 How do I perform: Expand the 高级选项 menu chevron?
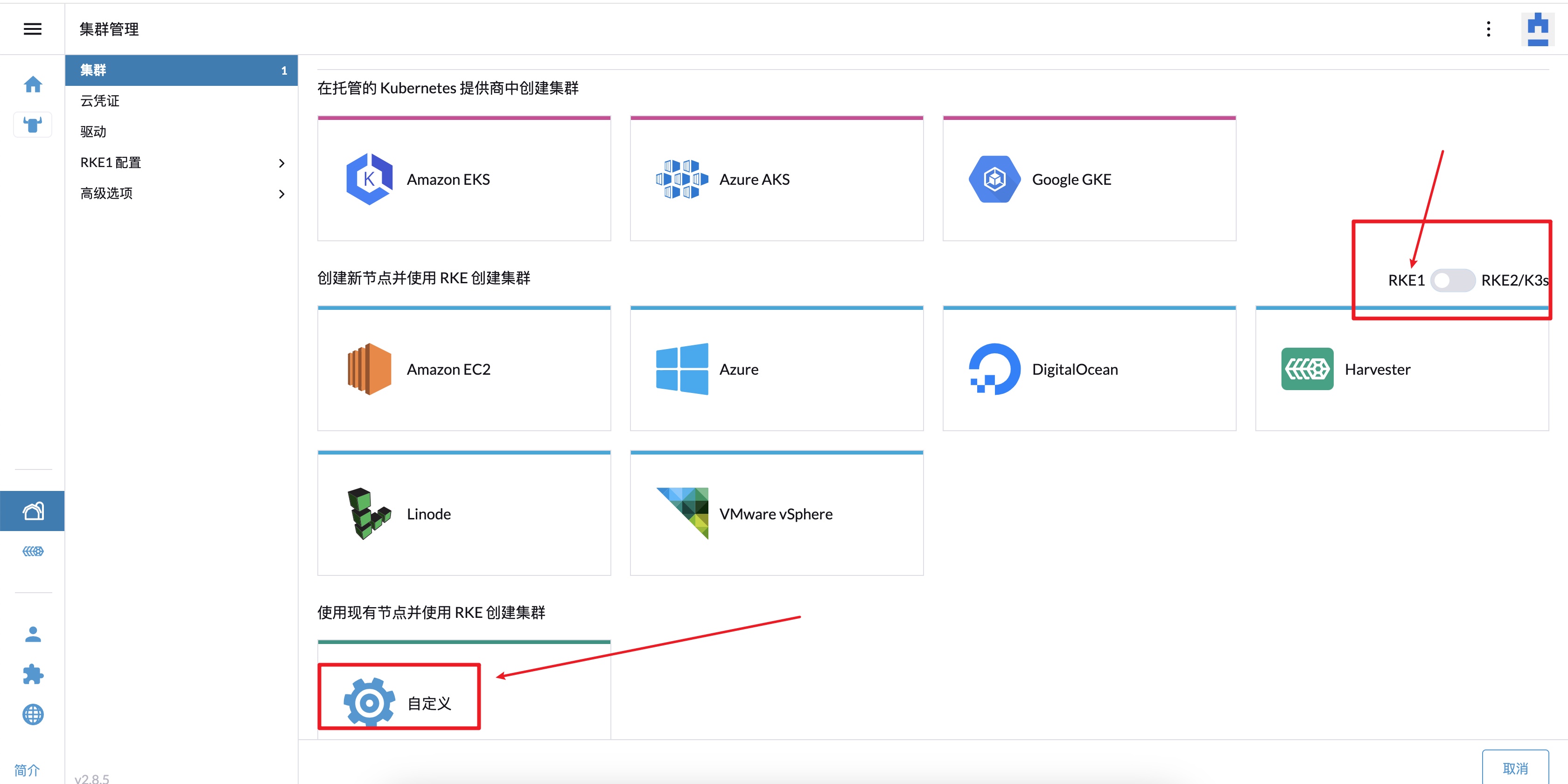pos(281,194)
